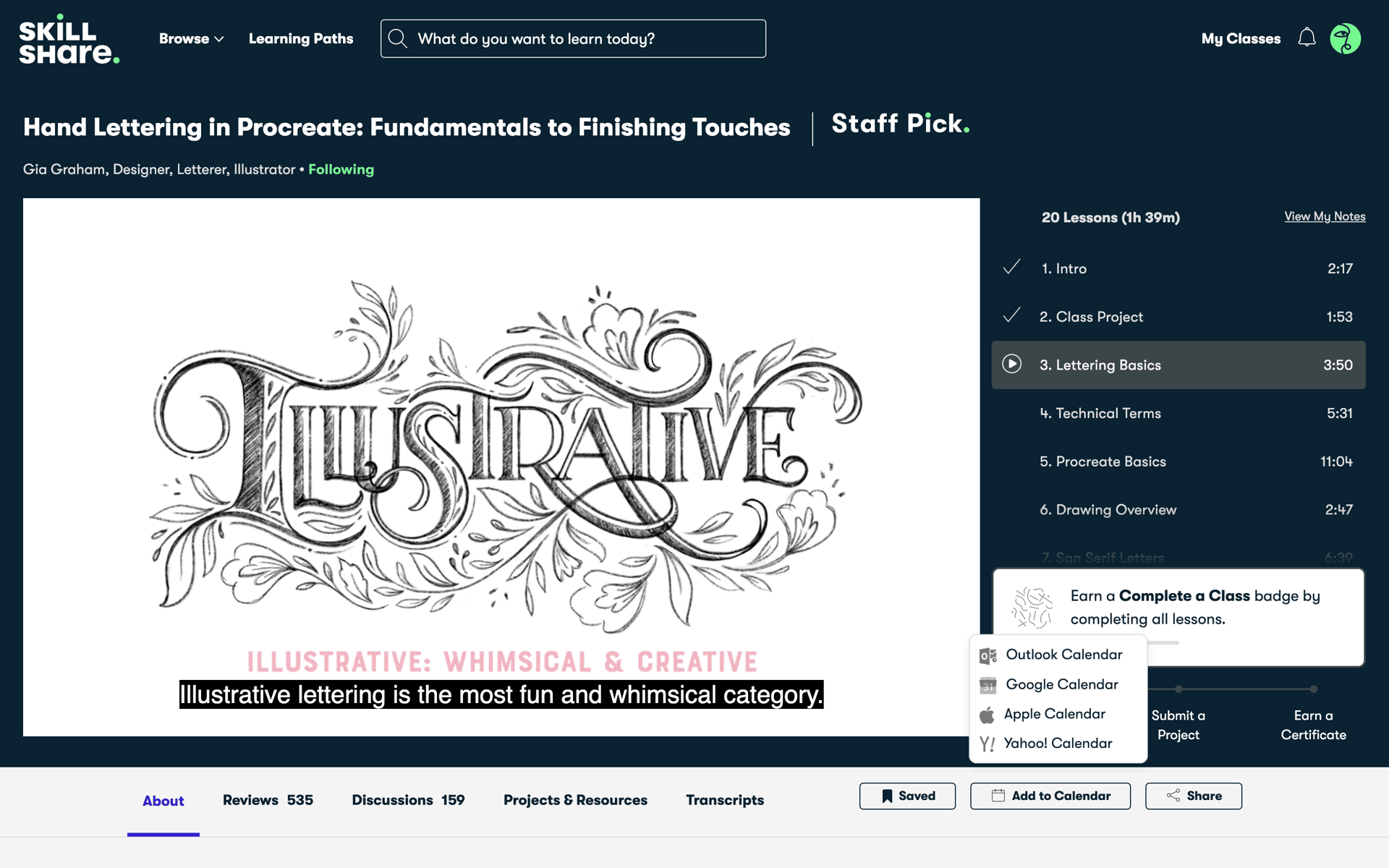Click the Outlook Calendar icon
1389x868 pixels.
[x=987, y=655]
